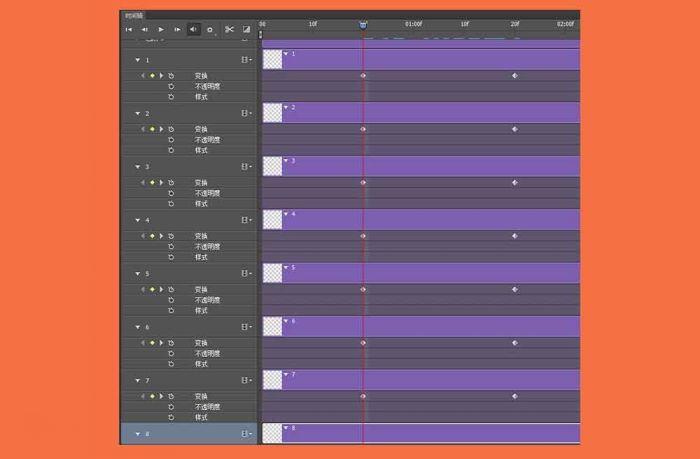
Task: Go to previous 变换 keyframe on layer 7
Action: [143, 396]
